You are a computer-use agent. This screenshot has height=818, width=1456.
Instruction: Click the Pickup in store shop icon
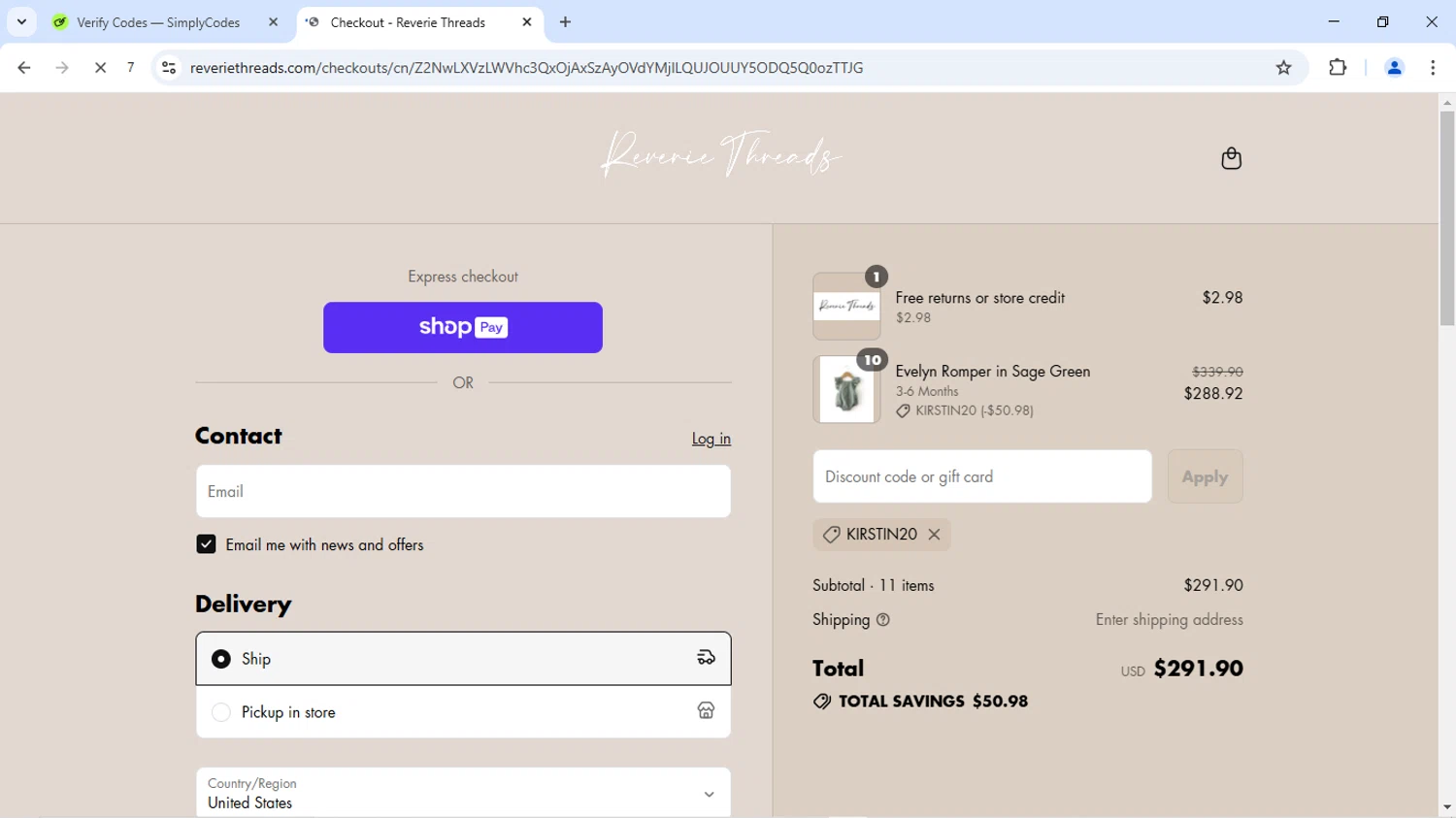pyautogui.click(x=706, y=711)
